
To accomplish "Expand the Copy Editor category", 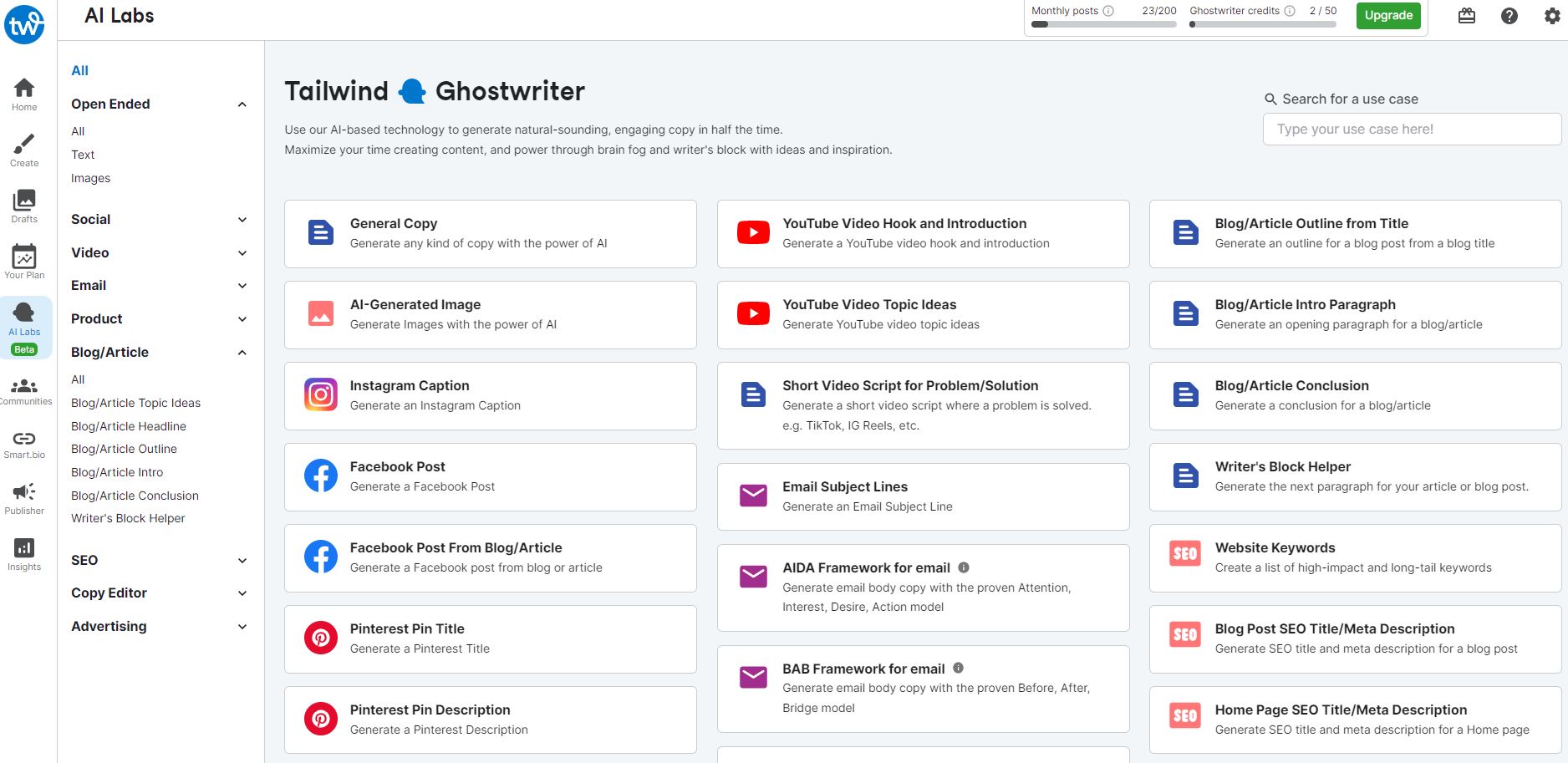I will tap(242, 593).
